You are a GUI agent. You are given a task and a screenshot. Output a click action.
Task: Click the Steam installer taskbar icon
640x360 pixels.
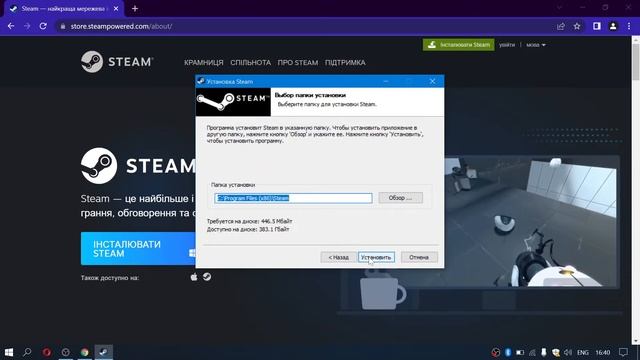coord(104,352)
